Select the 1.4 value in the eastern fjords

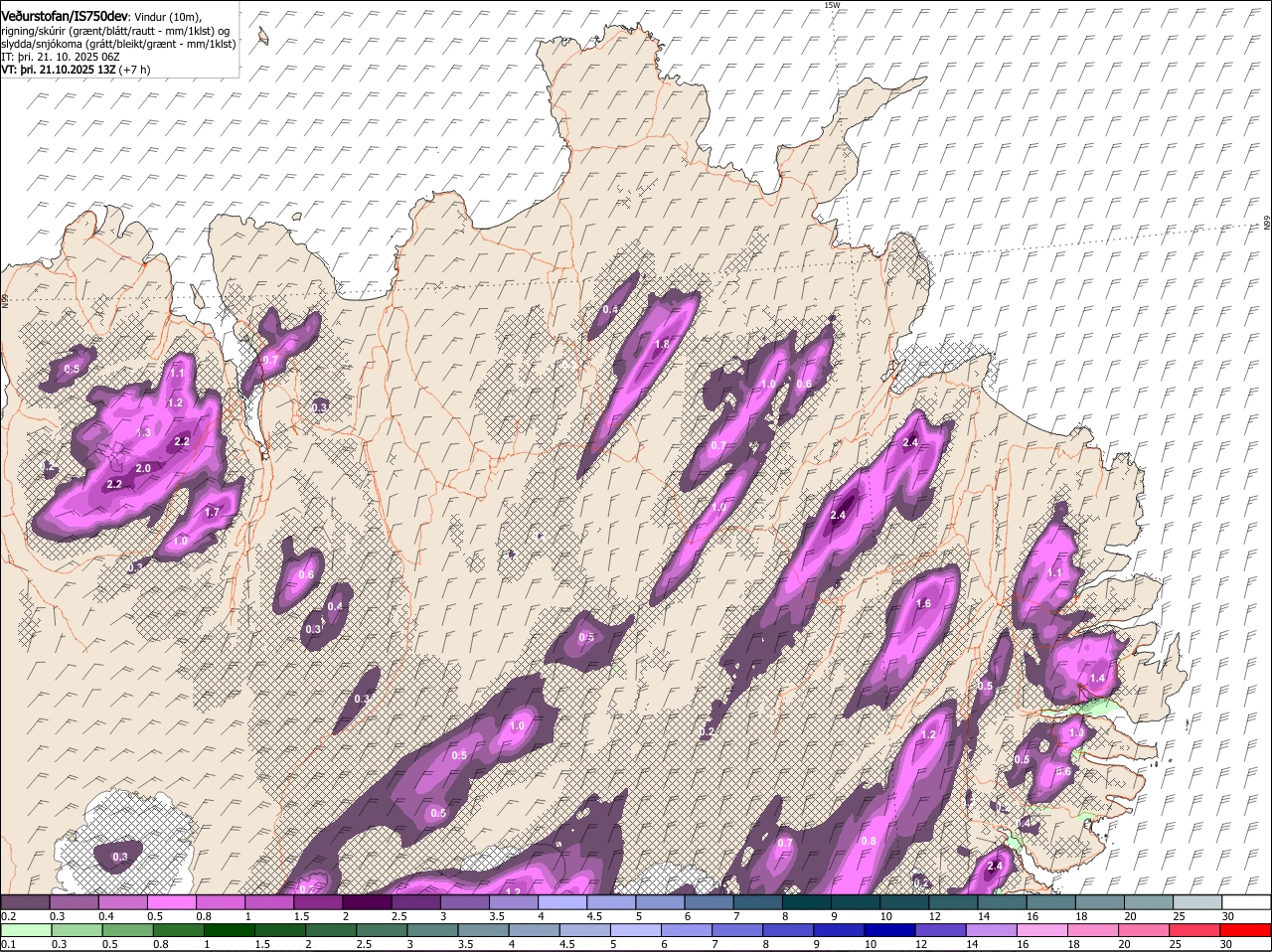(x=1097, y=678)
